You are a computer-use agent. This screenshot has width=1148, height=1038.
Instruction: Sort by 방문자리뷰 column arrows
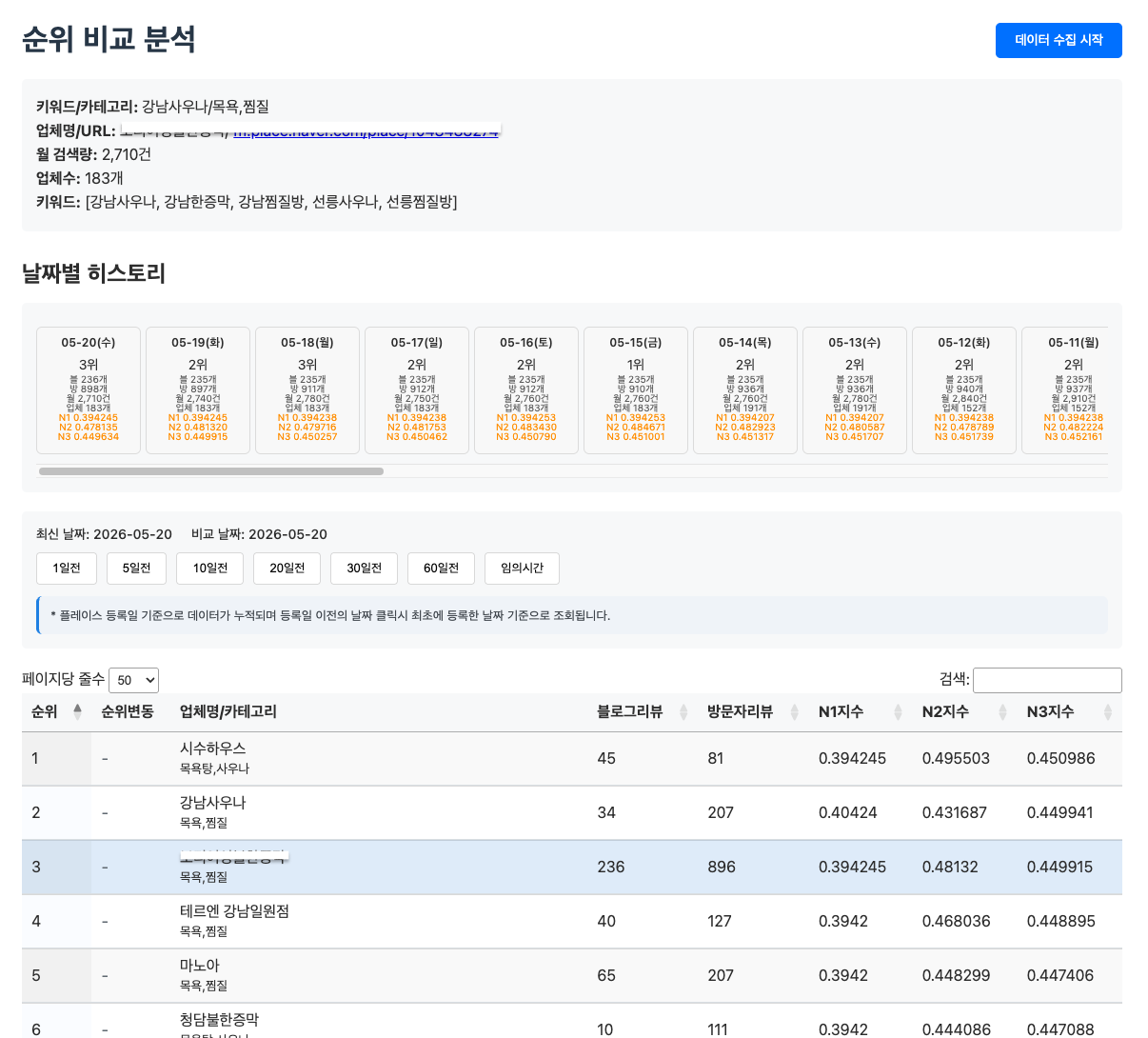pos(795,712)
